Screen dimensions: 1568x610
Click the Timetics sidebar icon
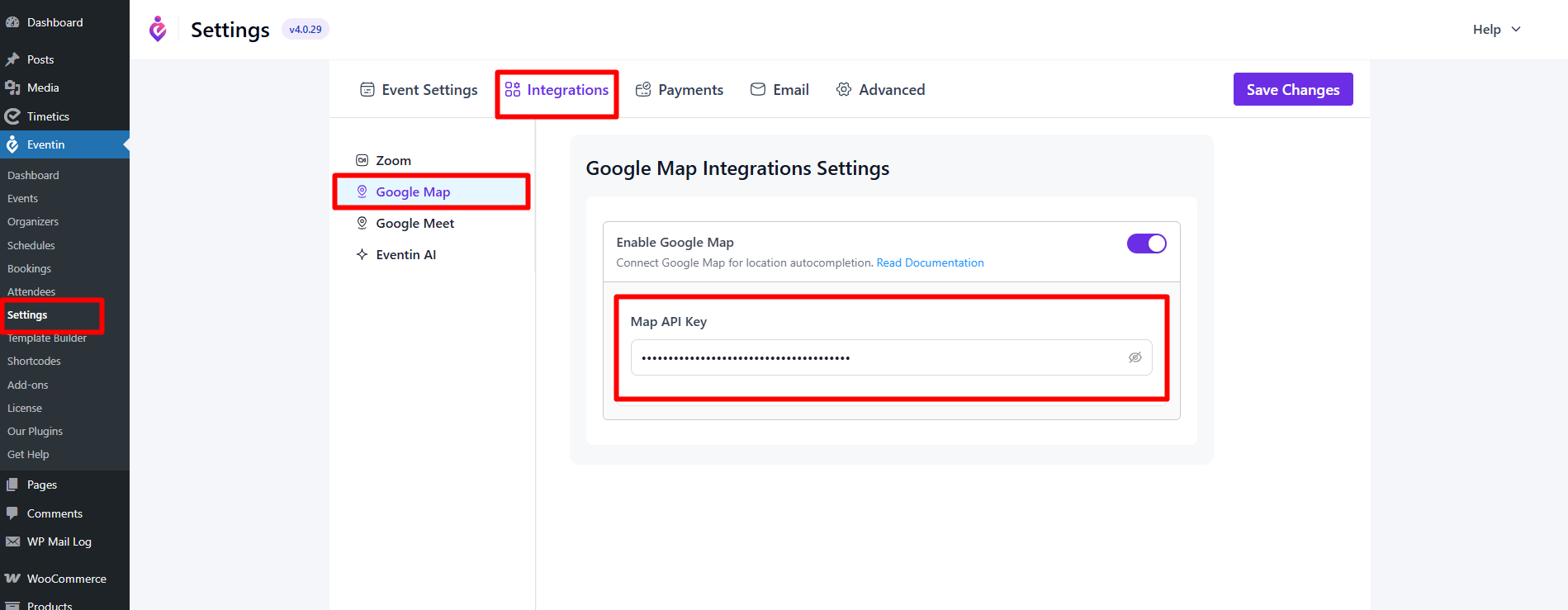[x=12, y=116]
